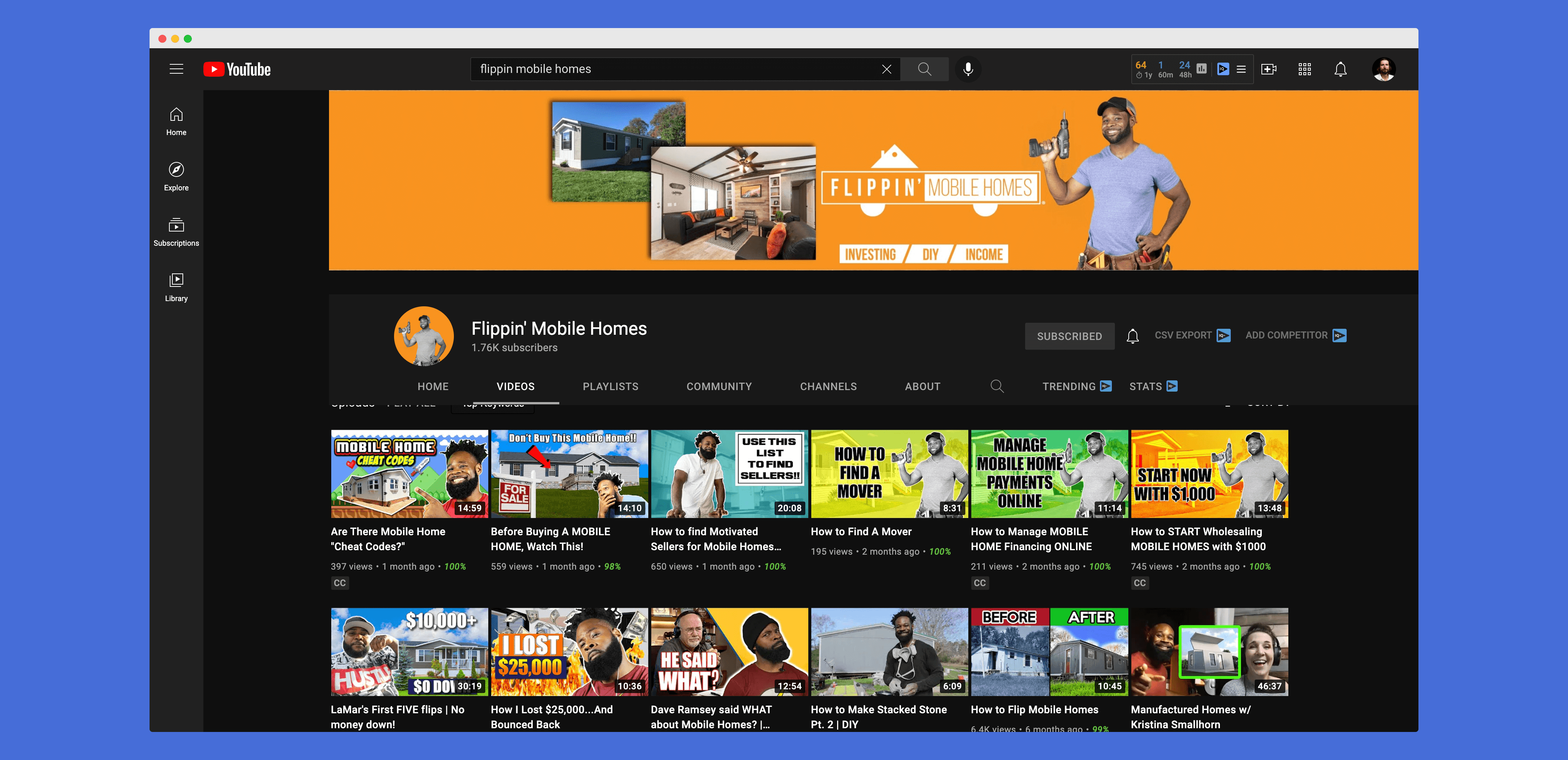Open the hamburger guide menu
The height and width of the screenshot is (760, 1568).
(176, 69)
